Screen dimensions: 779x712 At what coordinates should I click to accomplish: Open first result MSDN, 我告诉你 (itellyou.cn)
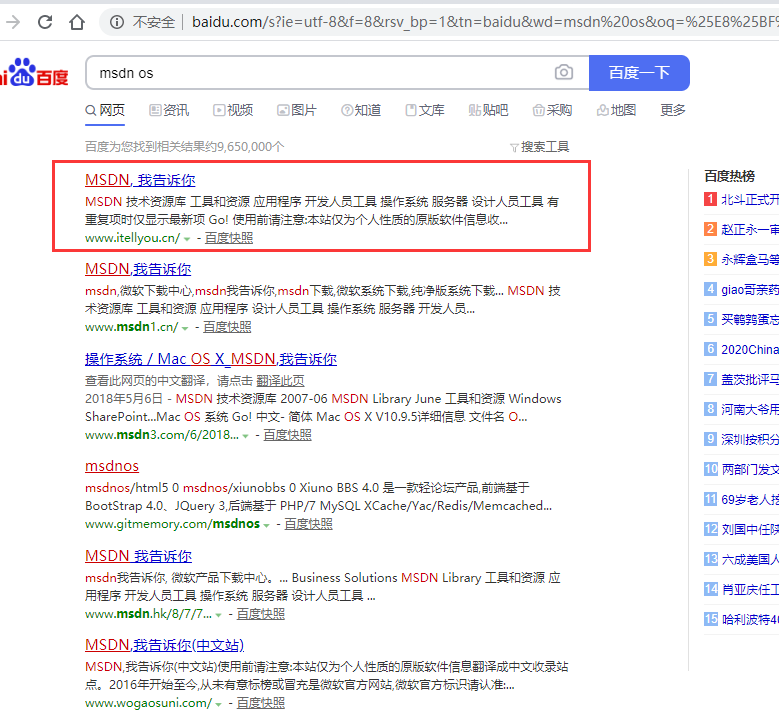pos(140,180)
